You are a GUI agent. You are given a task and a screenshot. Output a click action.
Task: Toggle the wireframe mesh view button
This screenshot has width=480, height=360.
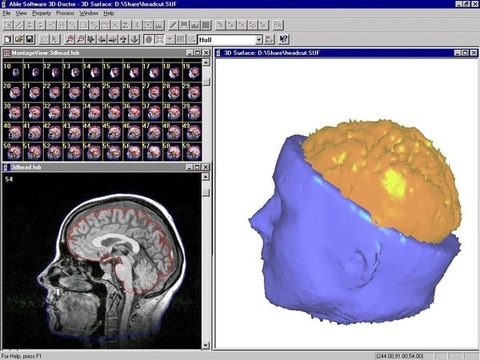coord(159,39)
